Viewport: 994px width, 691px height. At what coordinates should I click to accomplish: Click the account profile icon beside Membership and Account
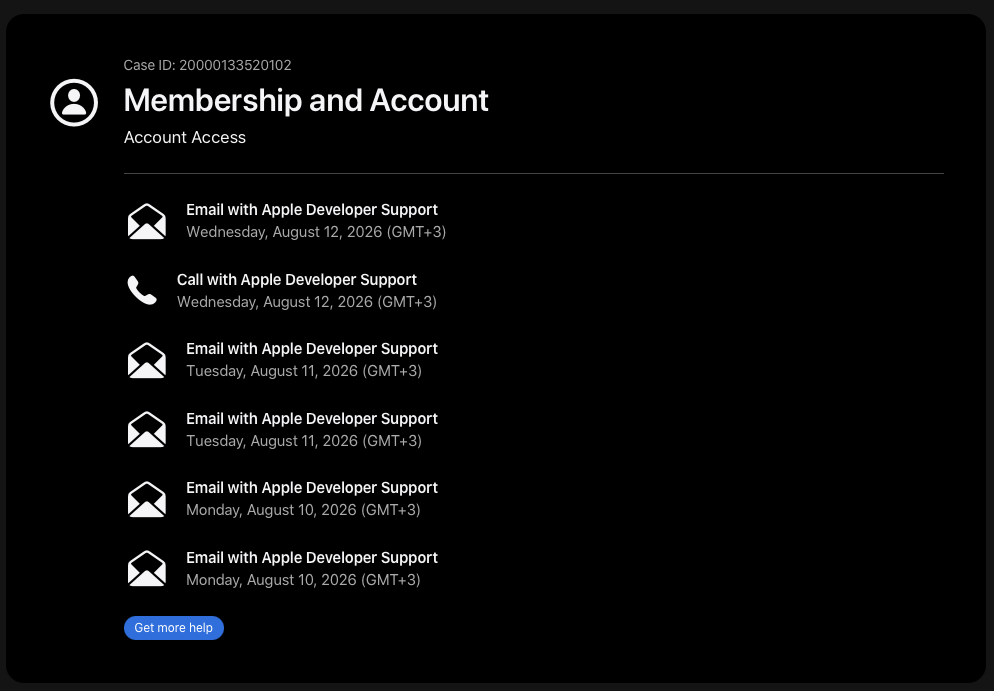(74, 103)
